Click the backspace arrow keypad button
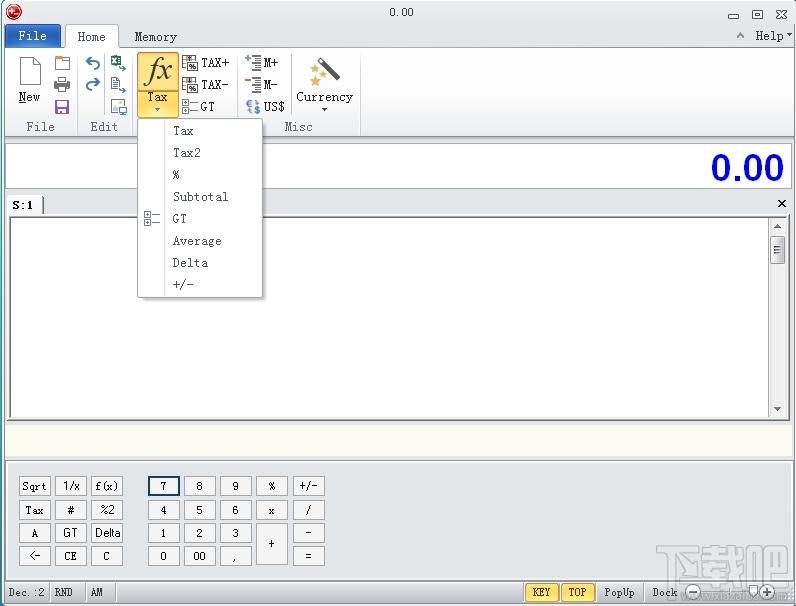Viewport: 796px width, 606px height. (x=35, y=556)
